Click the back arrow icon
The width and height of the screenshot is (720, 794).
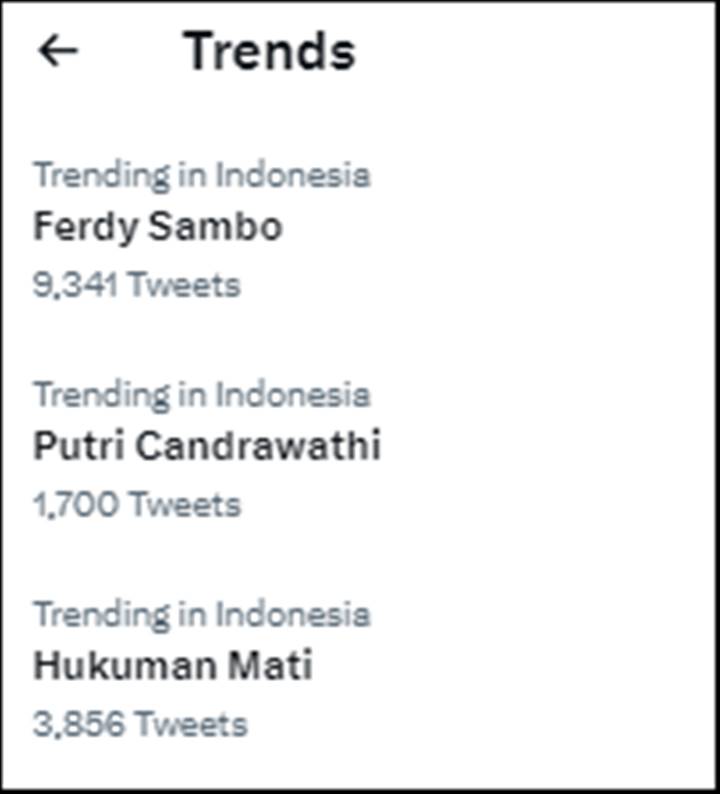[58, 51]
